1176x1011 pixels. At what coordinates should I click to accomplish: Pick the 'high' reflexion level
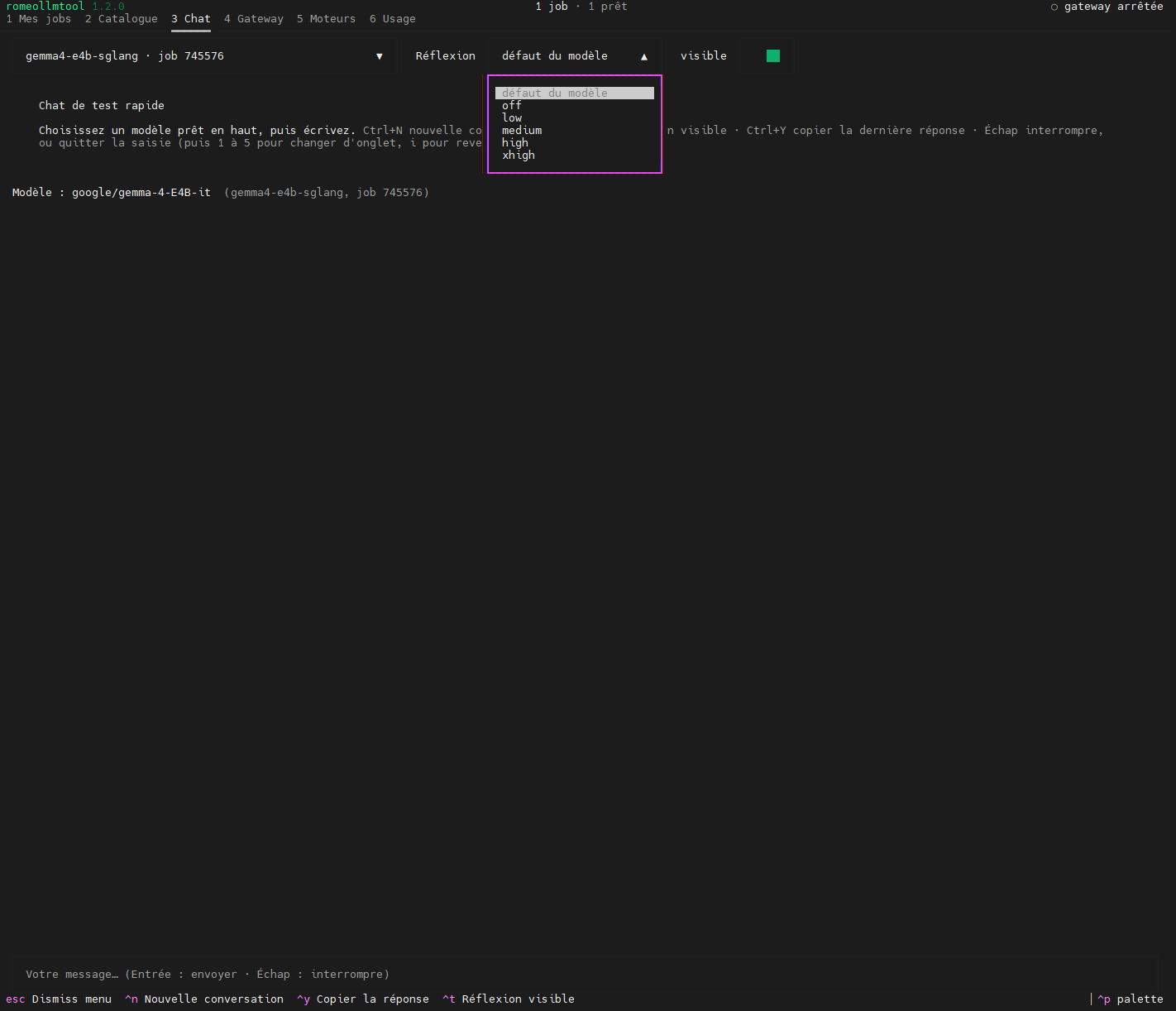coord(575,142)
